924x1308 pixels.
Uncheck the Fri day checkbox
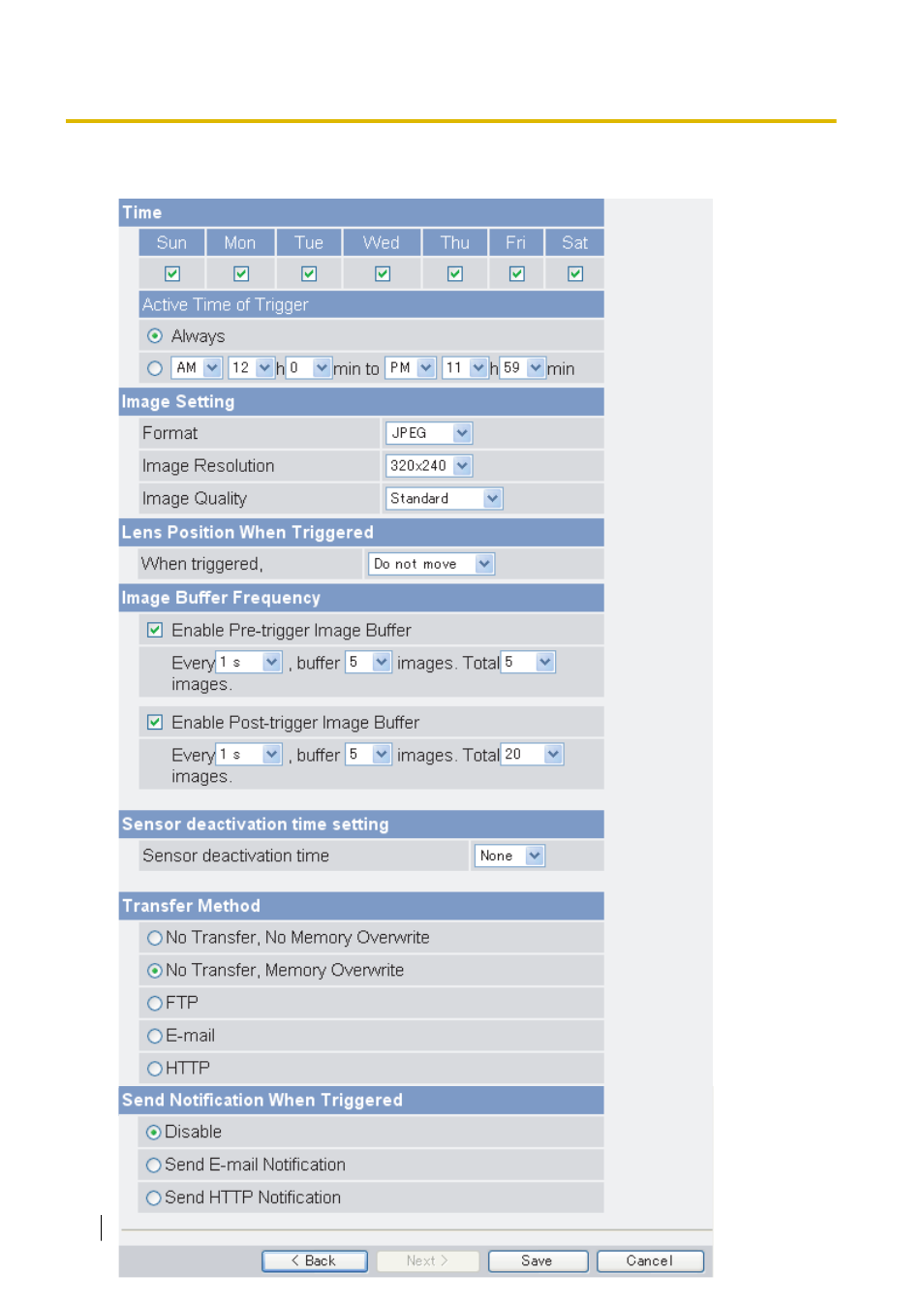pyautogui.click(x=517, y=273)
